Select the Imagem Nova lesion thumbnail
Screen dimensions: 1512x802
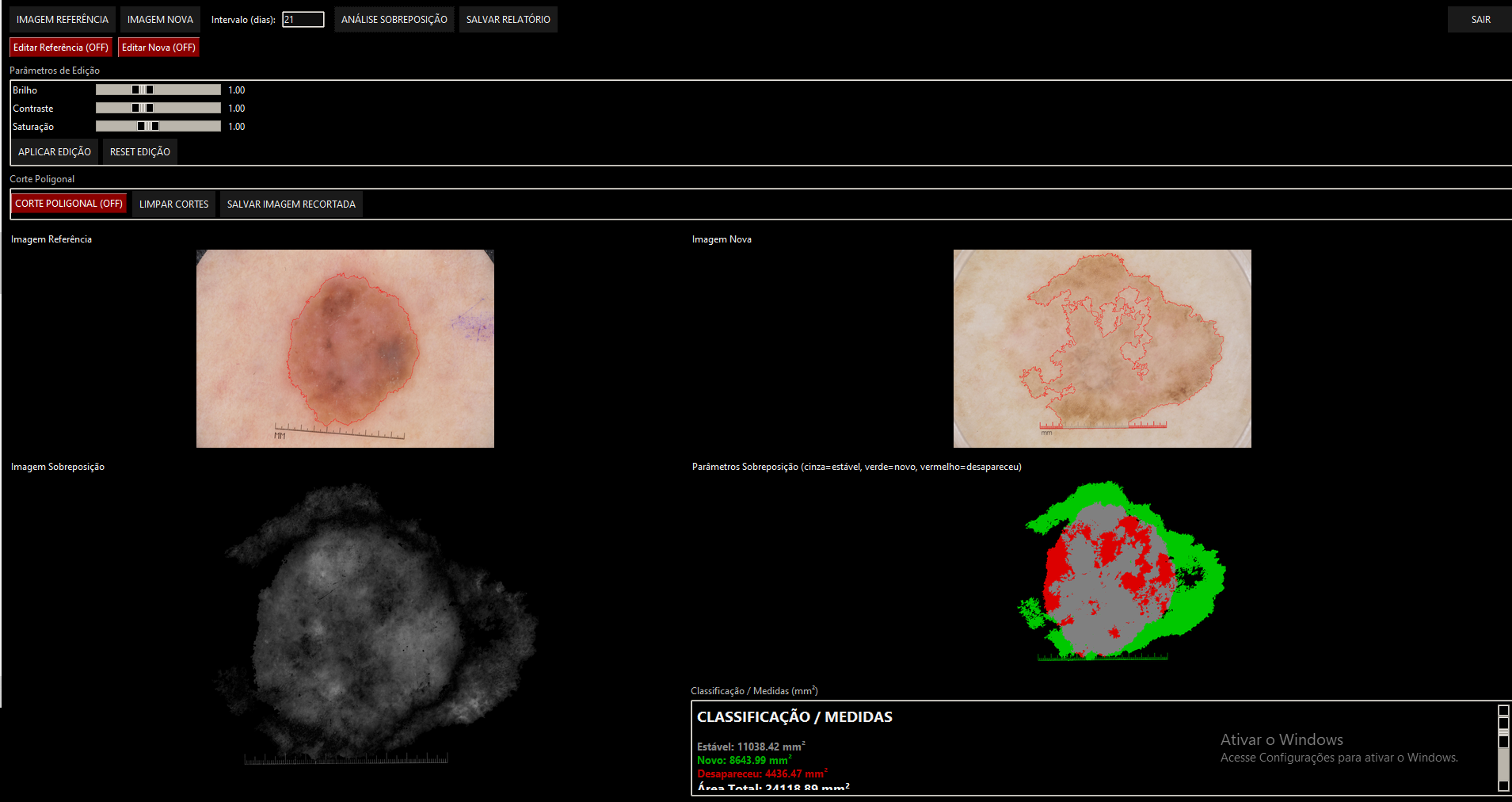click(x=1102, y=349)
